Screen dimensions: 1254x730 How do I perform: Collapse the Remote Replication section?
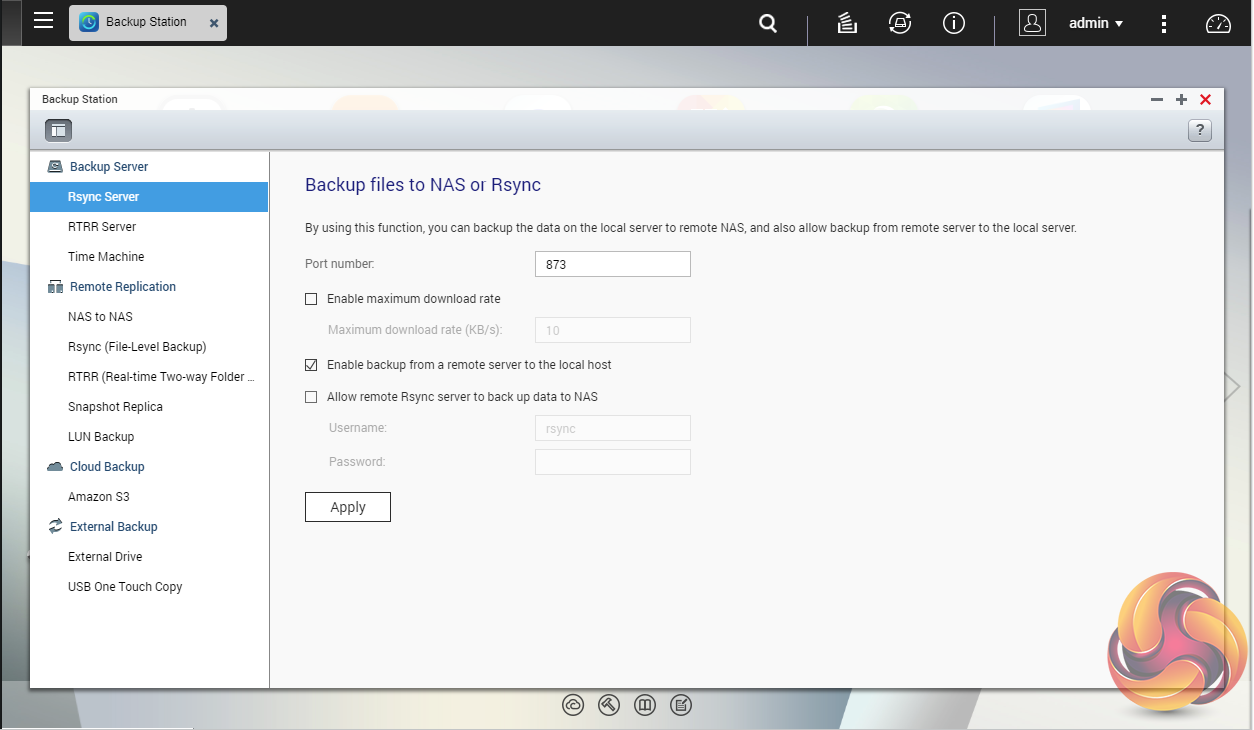point(122,287)
